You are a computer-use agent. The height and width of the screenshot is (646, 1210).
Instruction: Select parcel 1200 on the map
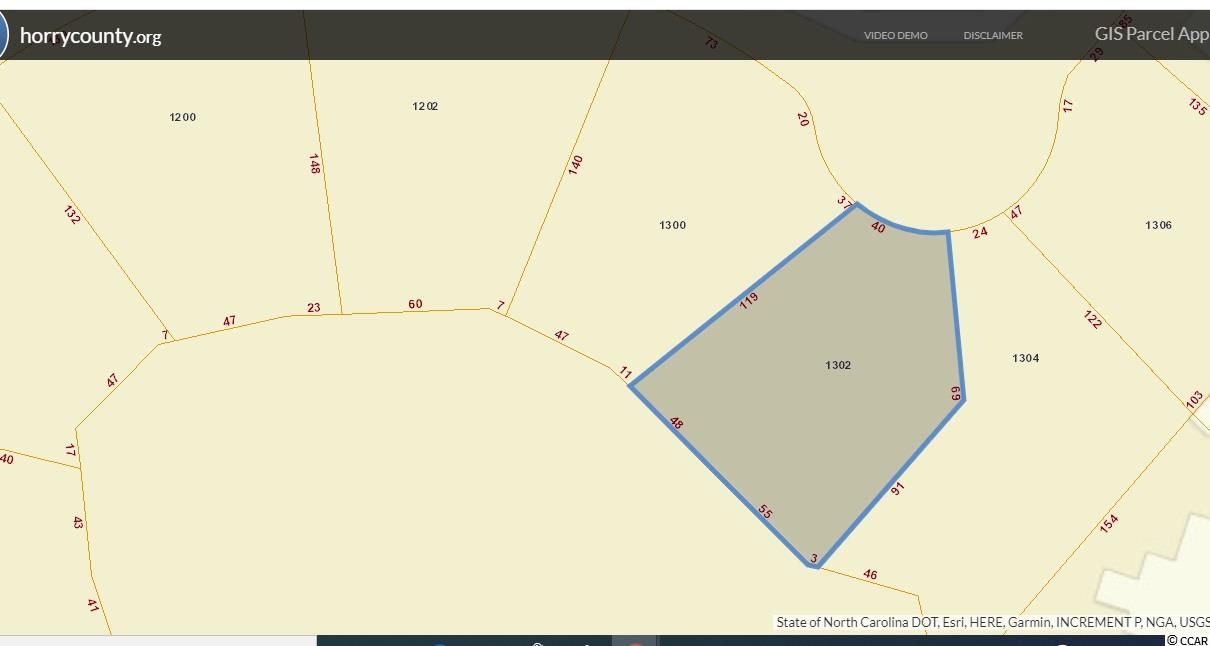click(x=183, y=117)
